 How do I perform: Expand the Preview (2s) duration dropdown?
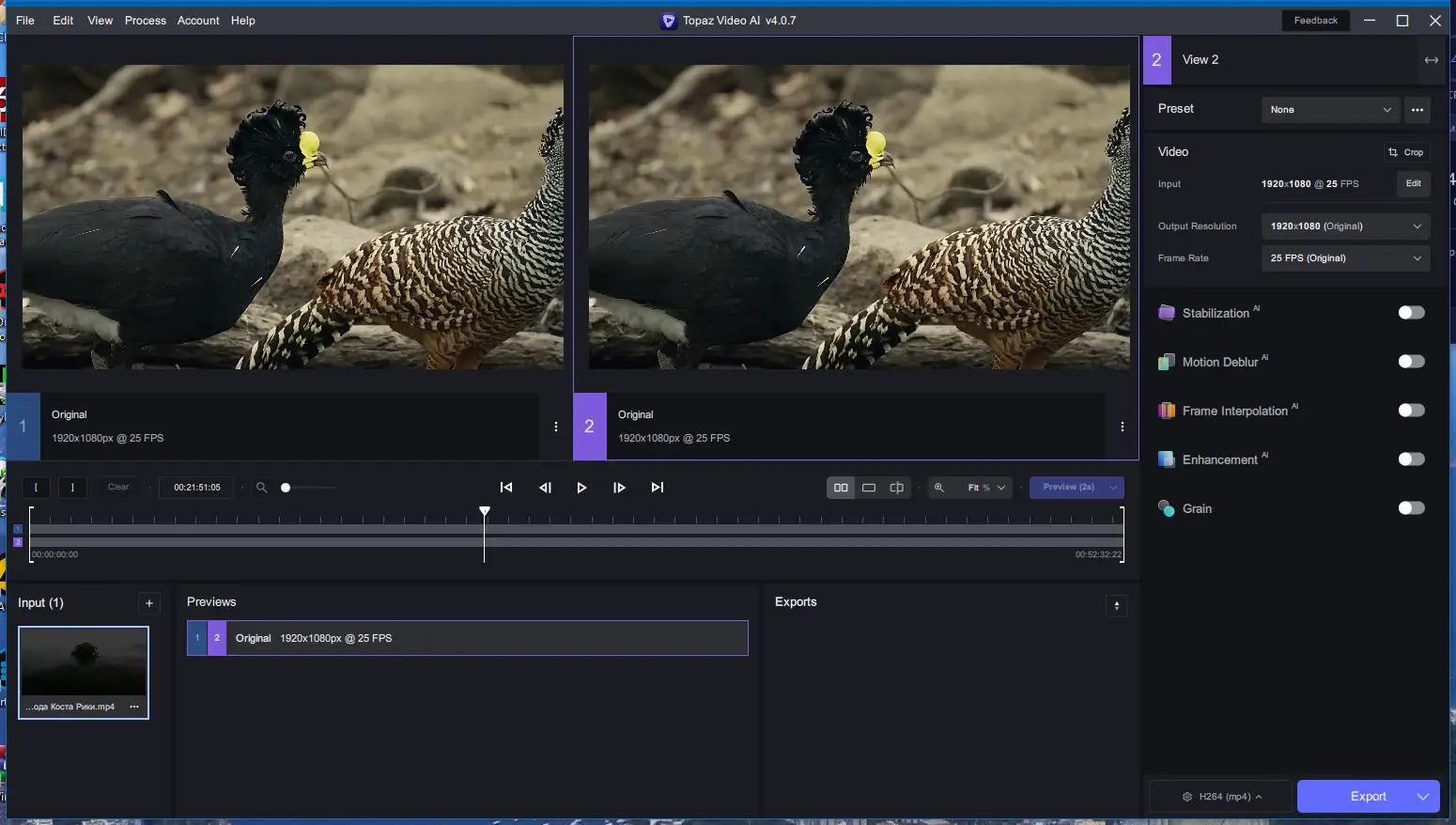pyautogui.click(x=1112, y=488)
